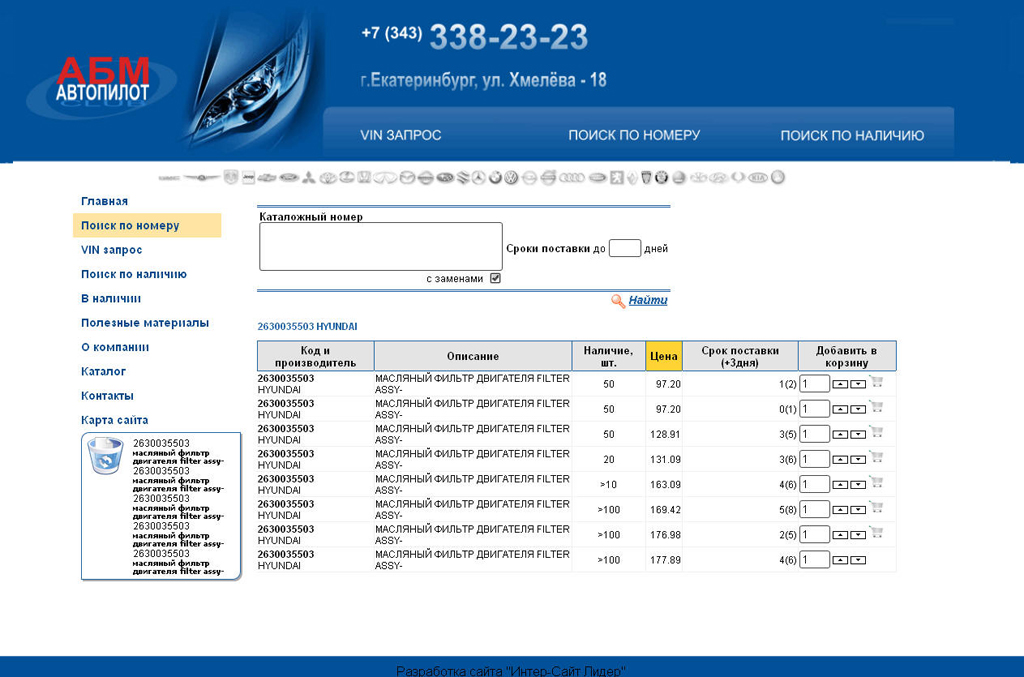Open 'Контакты' sidebar link
Viewport: 1024px width, 677px height.
[107, 396]
